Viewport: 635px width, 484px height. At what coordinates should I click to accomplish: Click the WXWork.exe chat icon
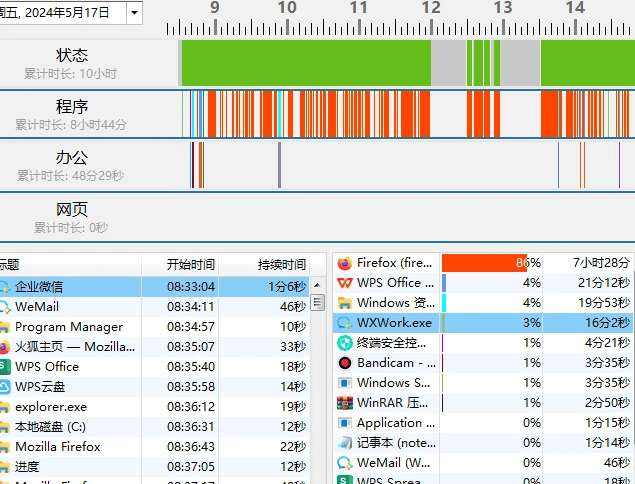(x=345, y=323)
